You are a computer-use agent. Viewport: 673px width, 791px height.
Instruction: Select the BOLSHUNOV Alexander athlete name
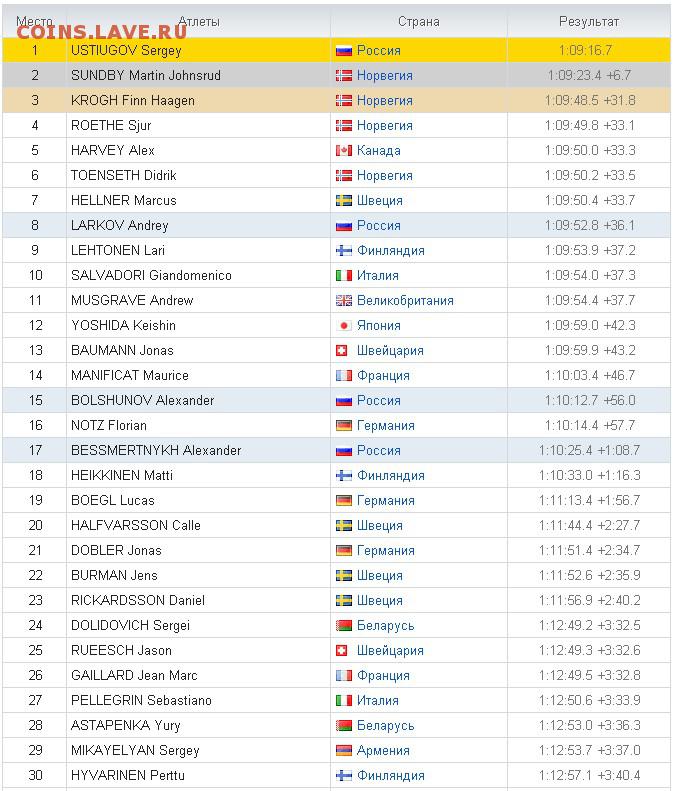(x=142, y=401)
